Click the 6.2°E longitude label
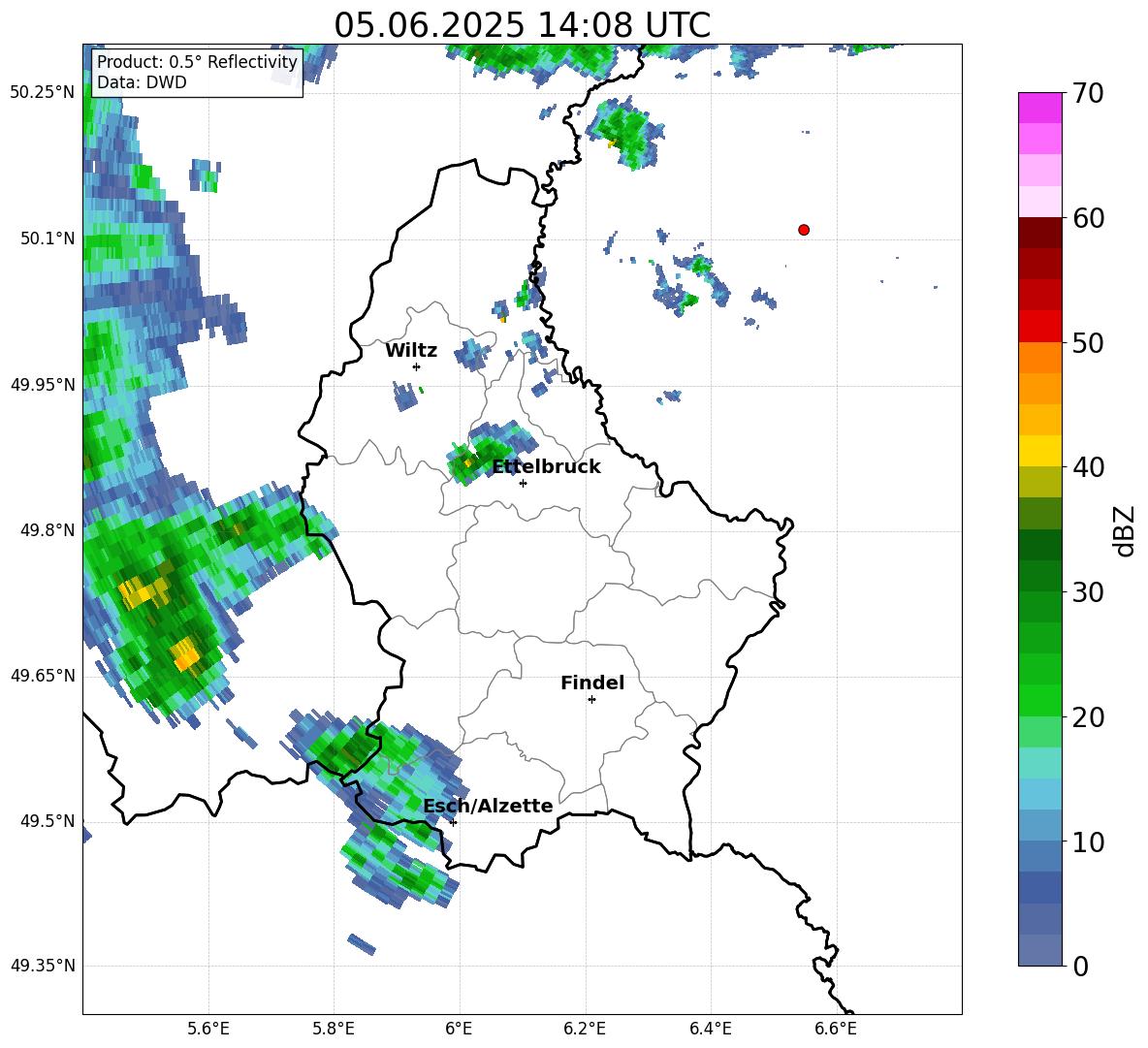 585,1029
